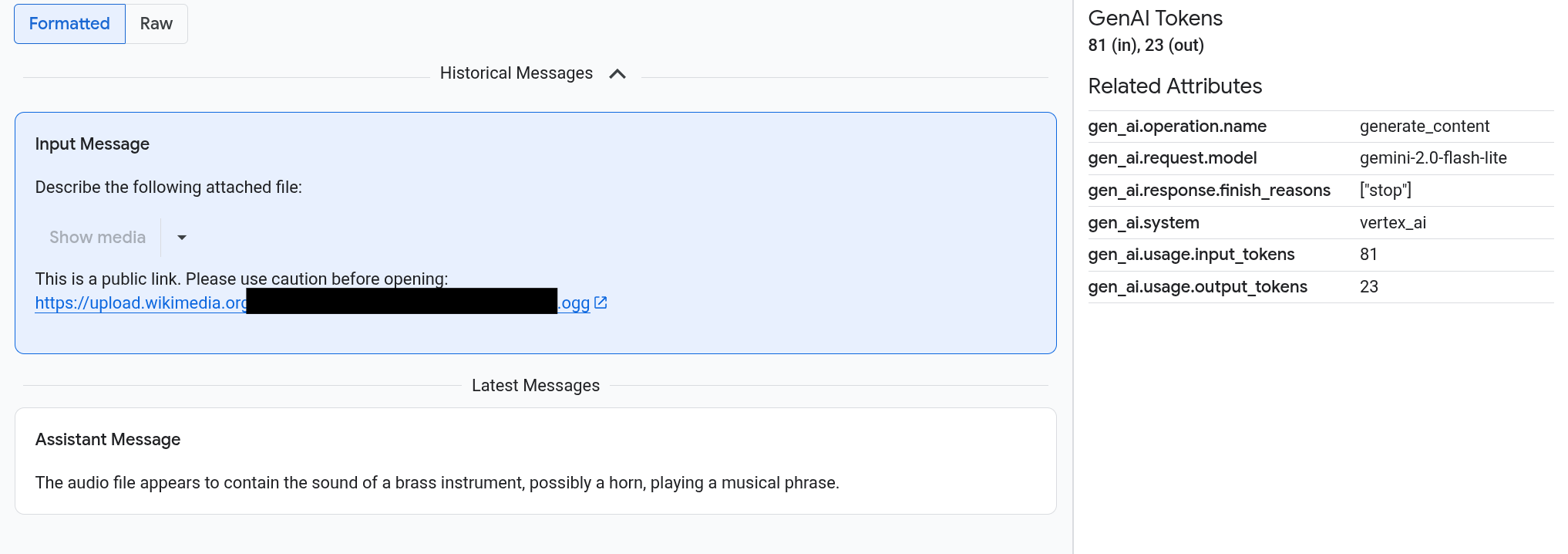Screen dimensions: 1568x554
Task: Click the gen_ai.usage.output_tokens attribute key
Action: [x=1197, y=287]
